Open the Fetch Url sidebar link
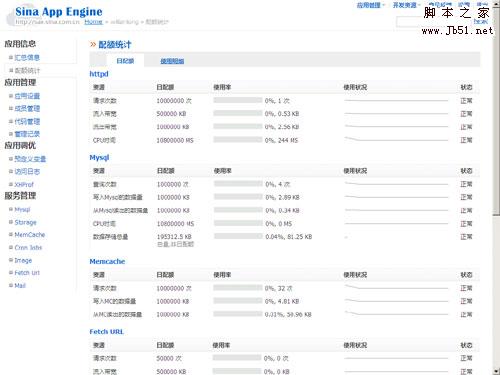This screenshot has height=375, width=500. pos(27,273)
